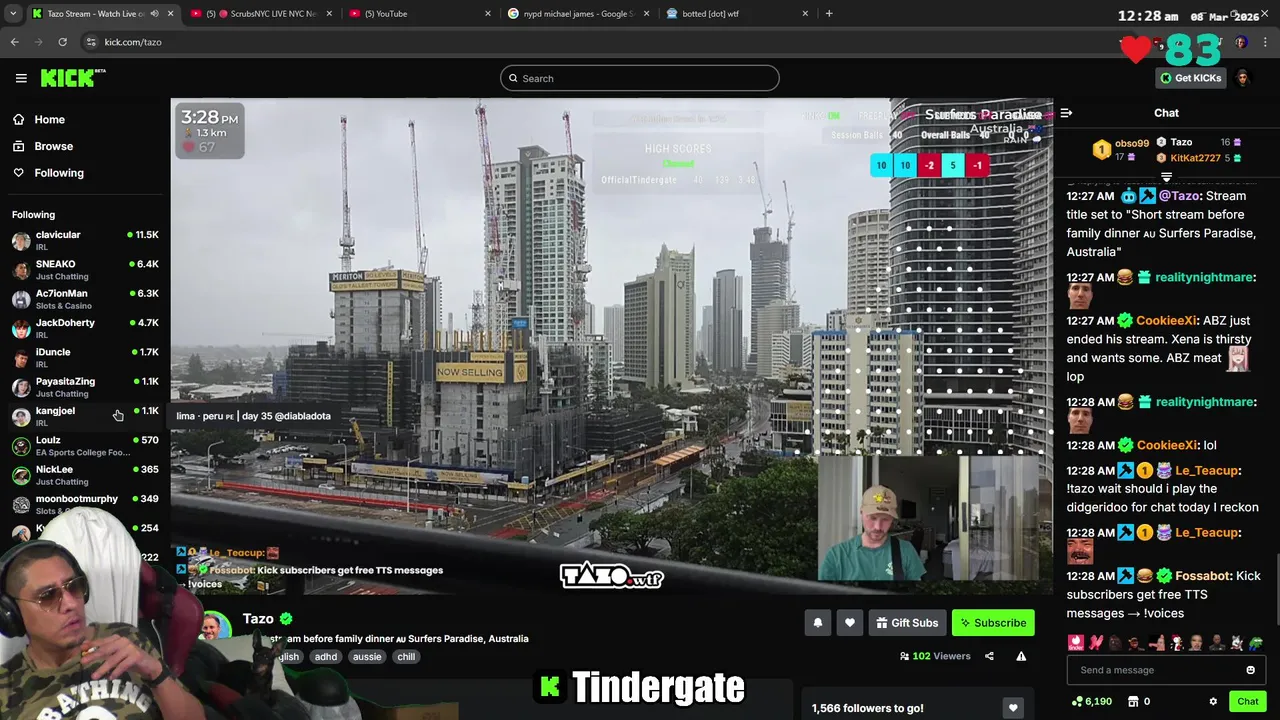
Task: Open JackDoherty channel in Following list
Action: click(x=85, y=328)
